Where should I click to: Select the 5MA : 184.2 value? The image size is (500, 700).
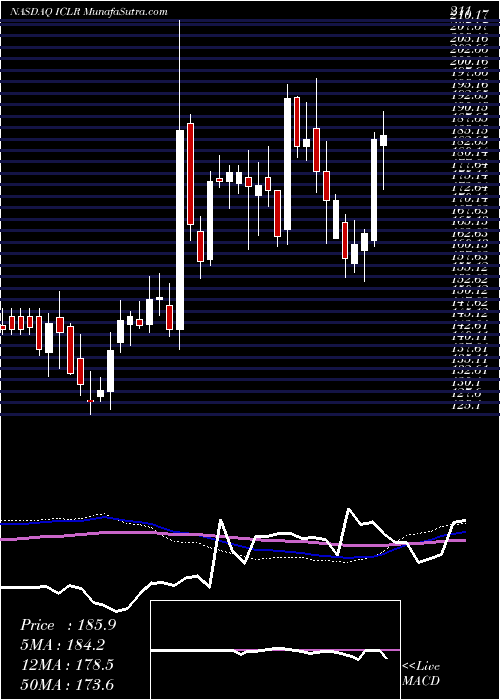click(x=65, y=645)
